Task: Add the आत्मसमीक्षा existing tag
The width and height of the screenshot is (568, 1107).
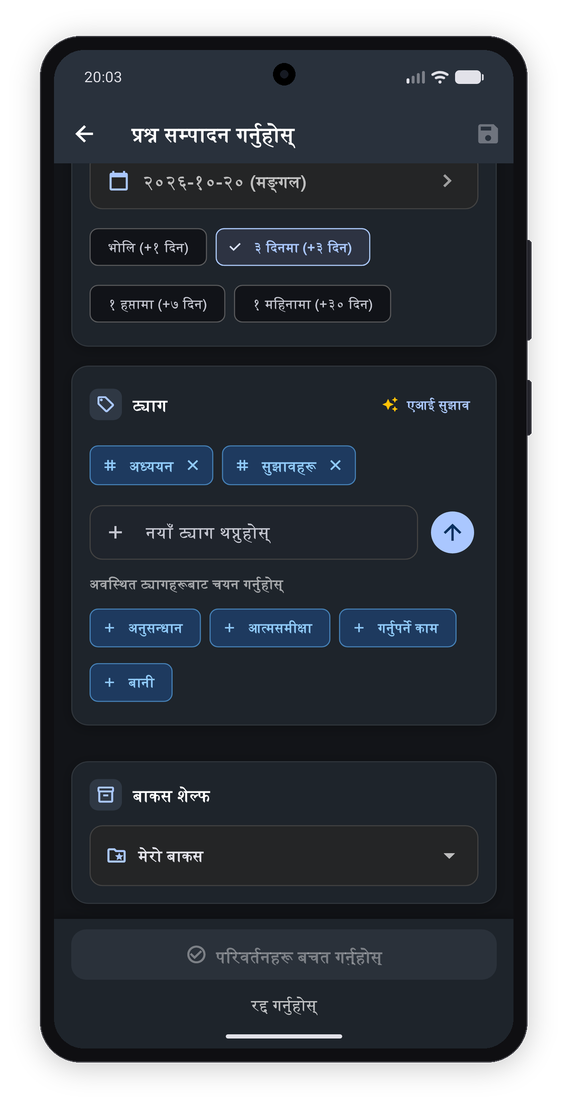Action: (x=270, y=628)
